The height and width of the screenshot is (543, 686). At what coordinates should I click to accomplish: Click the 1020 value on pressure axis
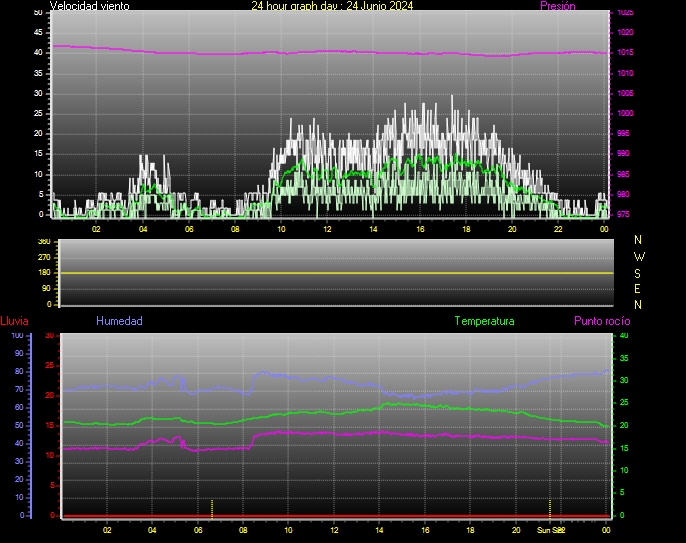coord(625,32)
